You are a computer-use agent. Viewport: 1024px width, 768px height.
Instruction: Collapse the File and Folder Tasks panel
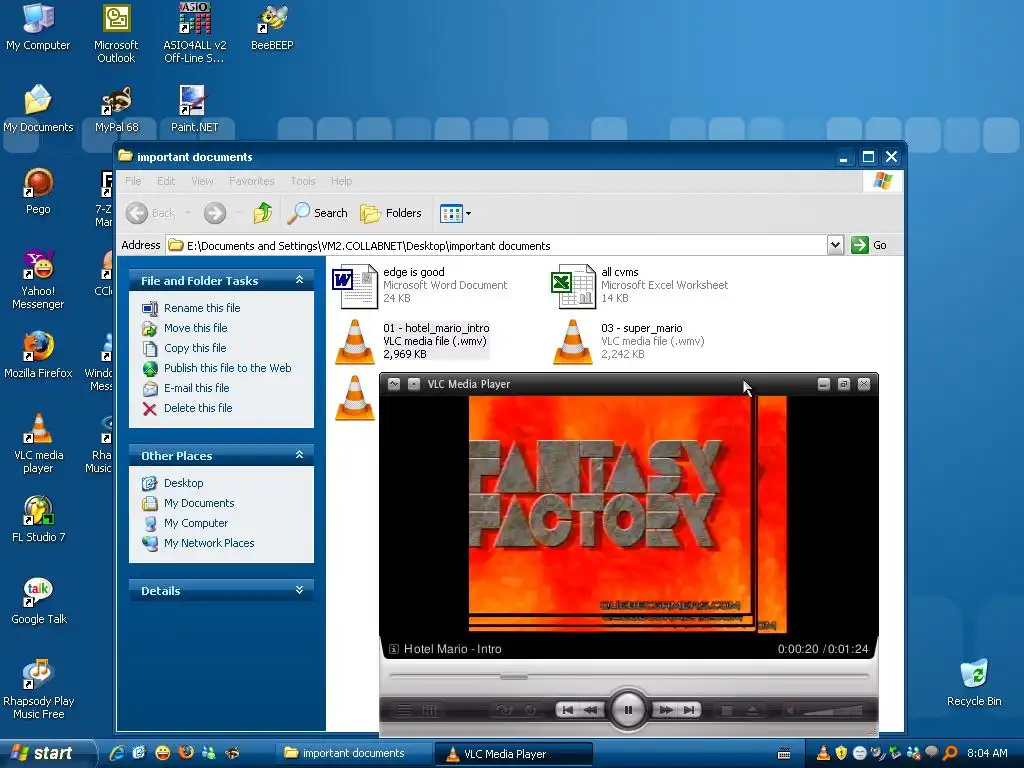point(300,280)
